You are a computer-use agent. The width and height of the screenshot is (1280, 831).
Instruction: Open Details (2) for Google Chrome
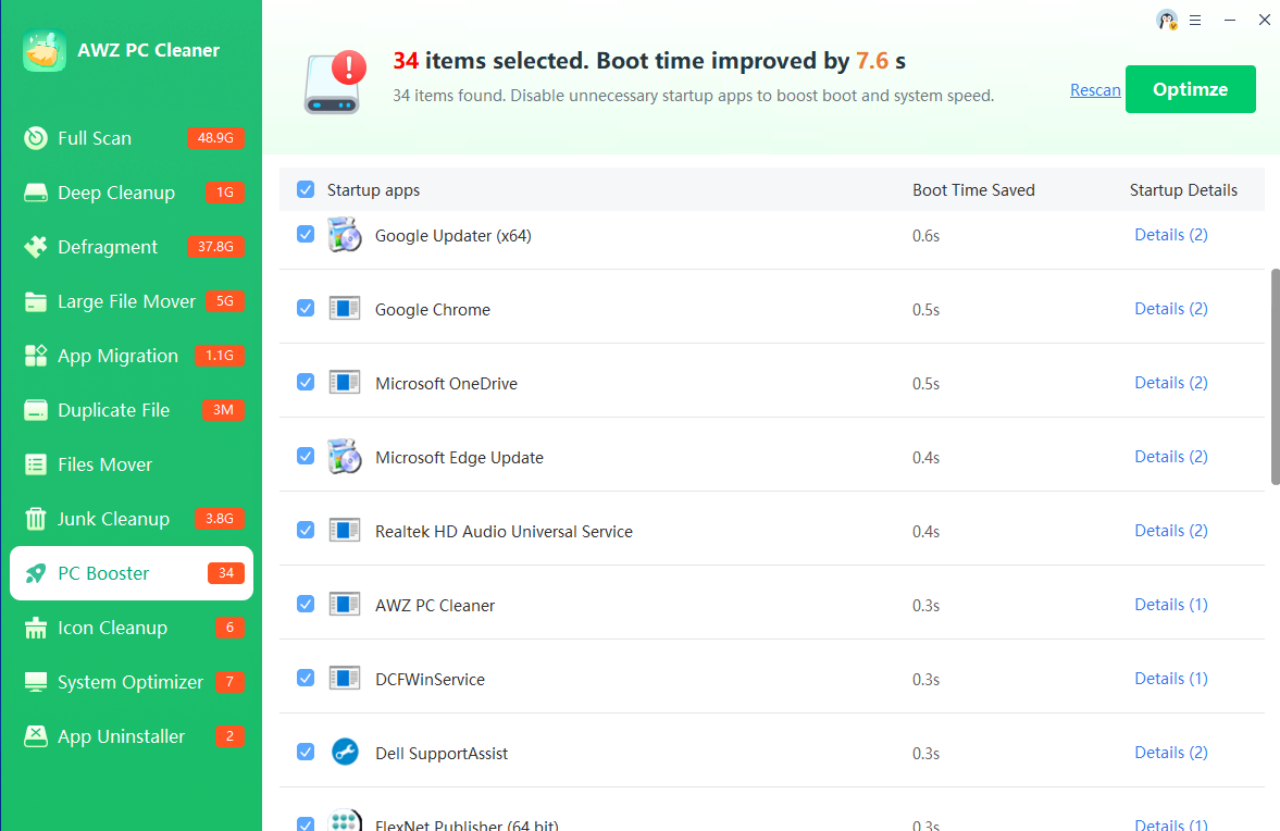click(x=1171, y=309)
